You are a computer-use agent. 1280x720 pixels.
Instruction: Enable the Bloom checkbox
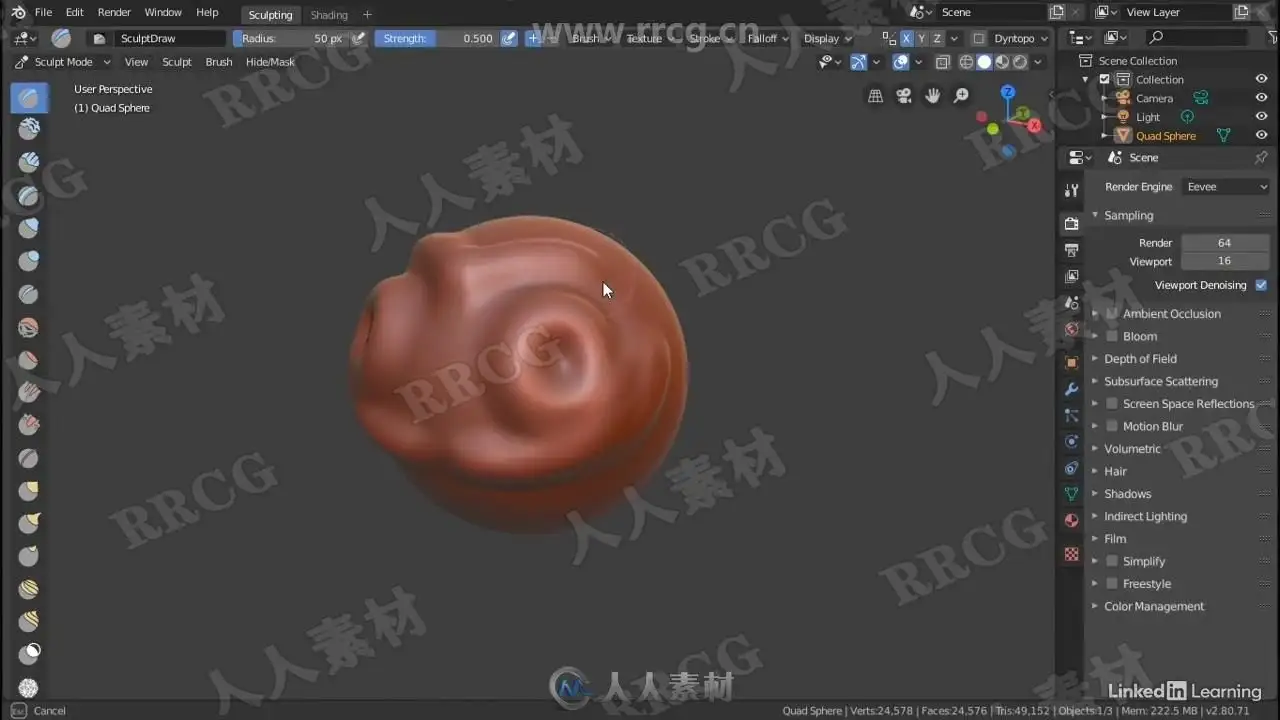[1111, 336]
